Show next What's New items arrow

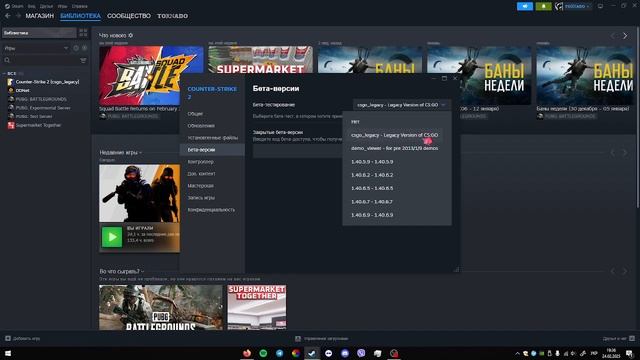click(625, 36)
